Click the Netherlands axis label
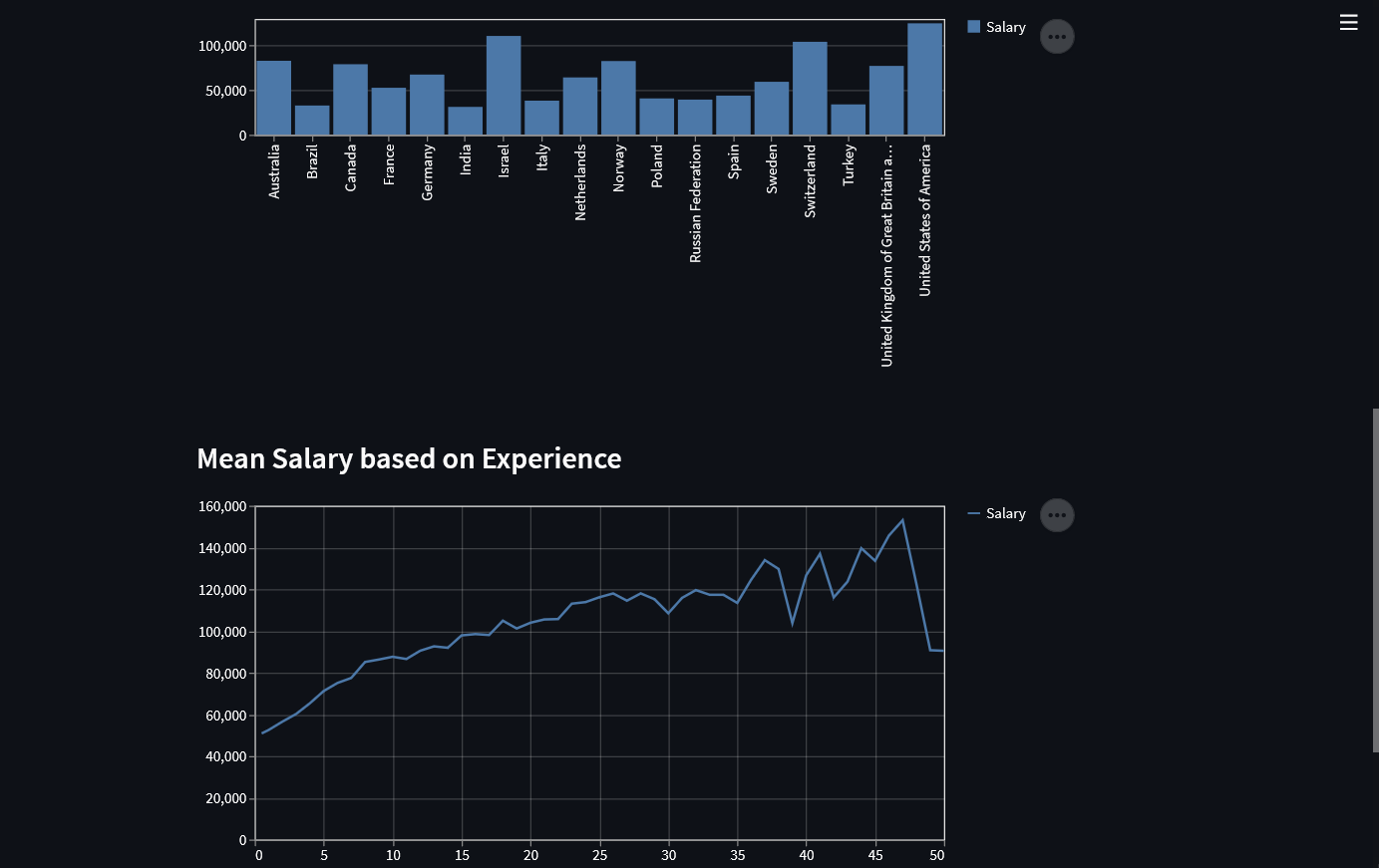Image resolution: width=1379 pixels, height=868 pixels. point(580,182)
